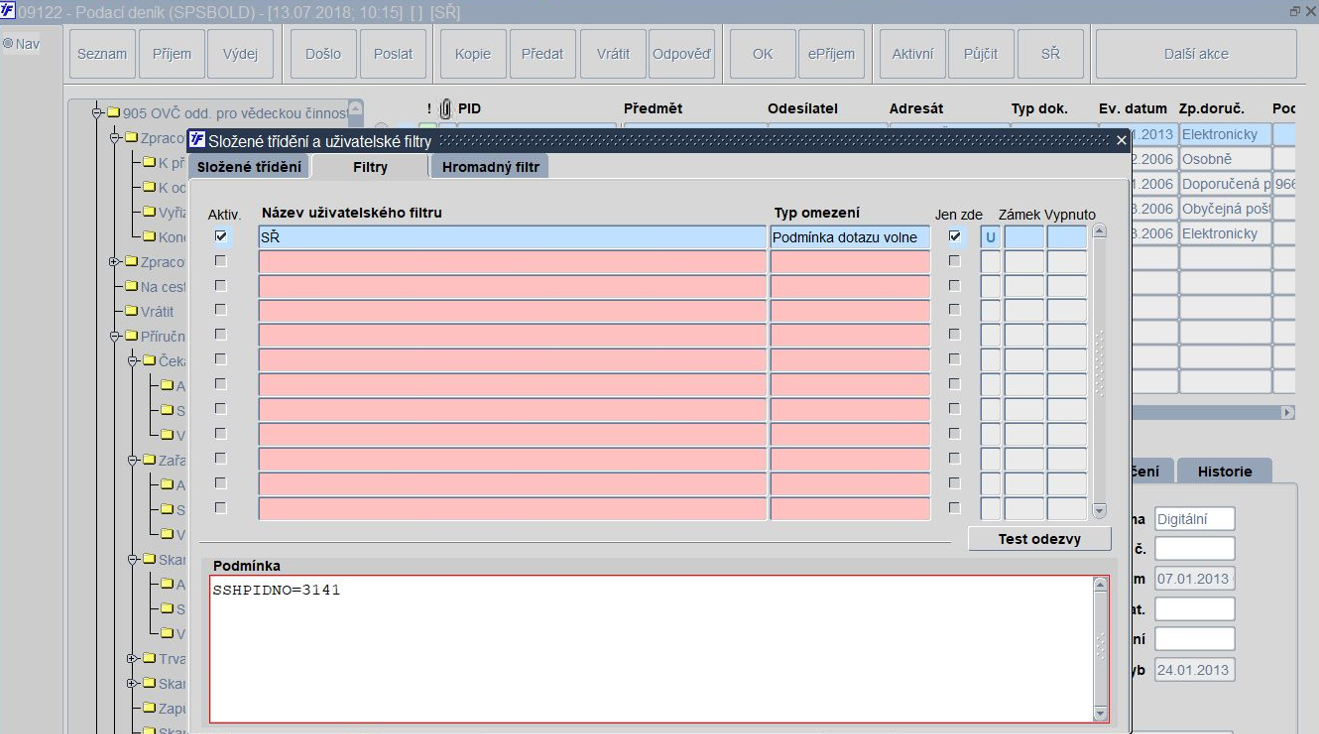Click the dialog's title bar logo icon
The width and height of the screenshot is (1319, 734).
click(197, 140)
